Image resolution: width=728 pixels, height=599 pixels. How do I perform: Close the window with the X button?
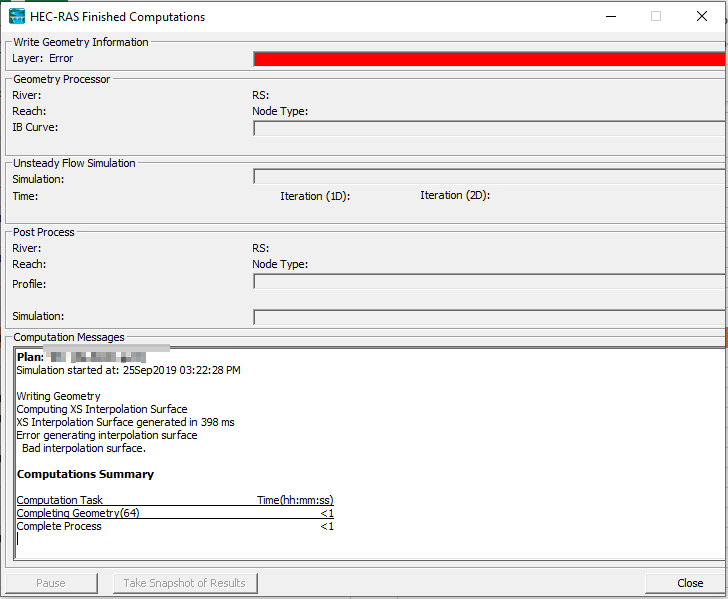tap(701, 16)
